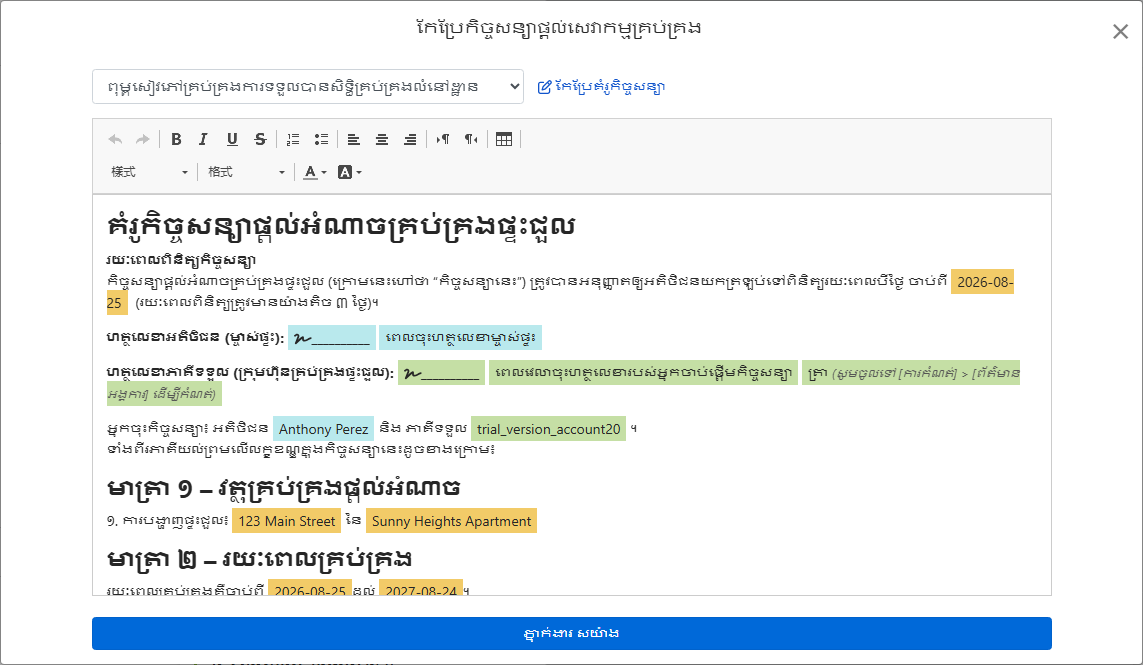This screenshot has height=665, width=1143.
Task: Toggle italic formatting
Action: pyautogui.click(x=203, y=139)
